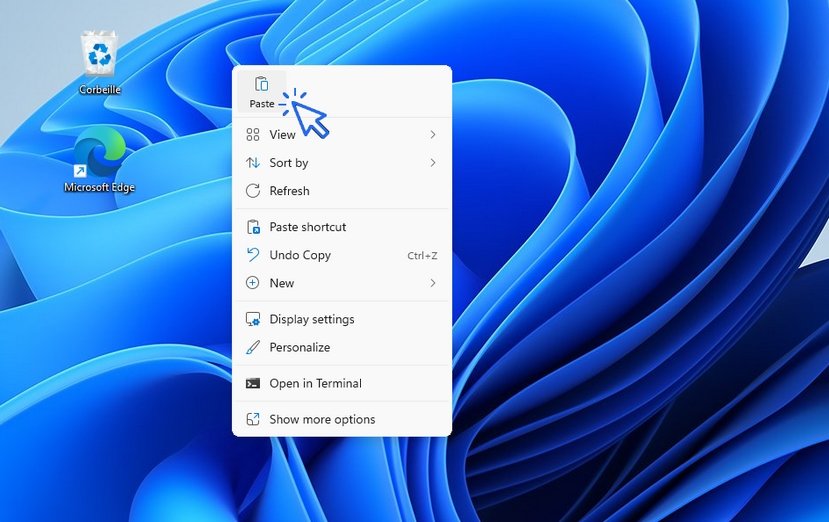Click the monitor icon beside Display settings

(x=253, y=319)
